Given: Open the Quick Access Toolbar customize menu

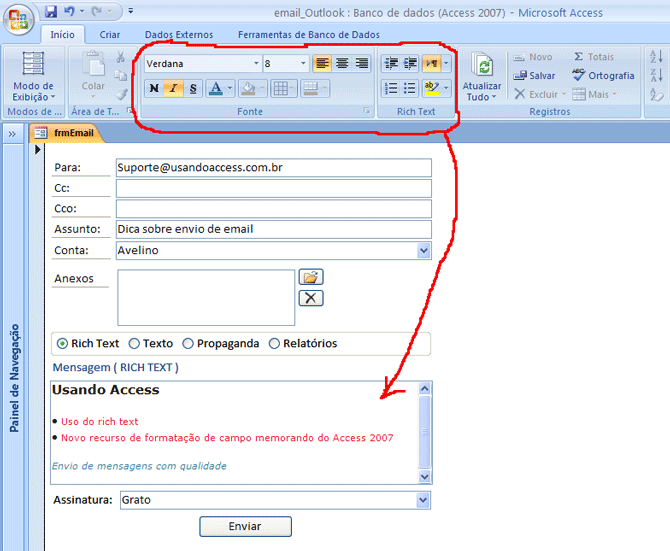Looking at the screenshot, I should (x=130, y=11).
